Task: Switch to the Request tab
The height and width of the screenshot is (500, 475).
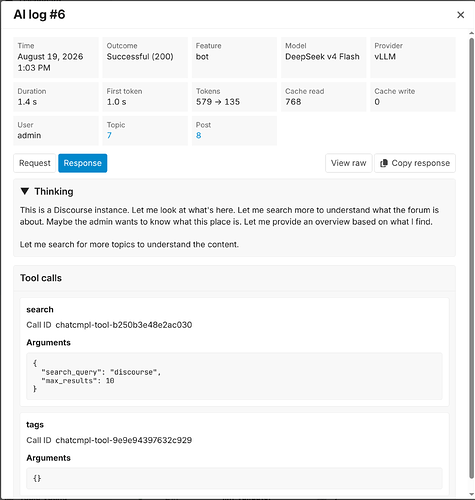Action: coord(35,163)
